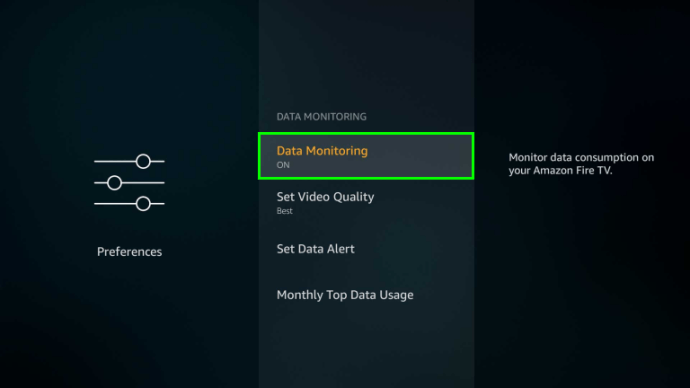Screen dimensions: 690x388
Task: Open Set Video Quality option
Action: pos(366,202)
